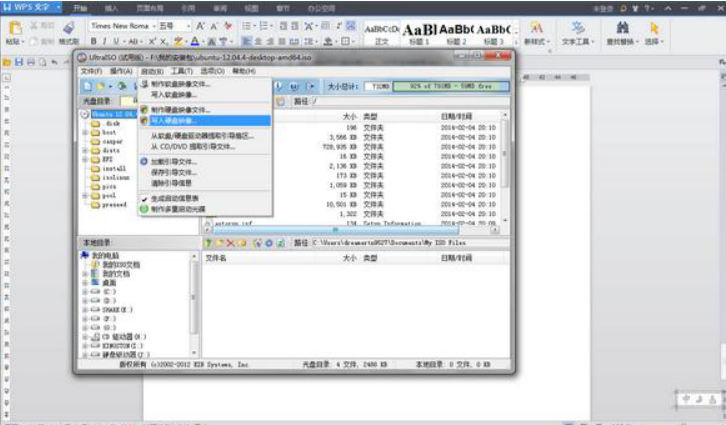Screen dimensions: 726x425
Task: Open the 工具(T) menu in UltraISO
Action: (x=181, y=72)
